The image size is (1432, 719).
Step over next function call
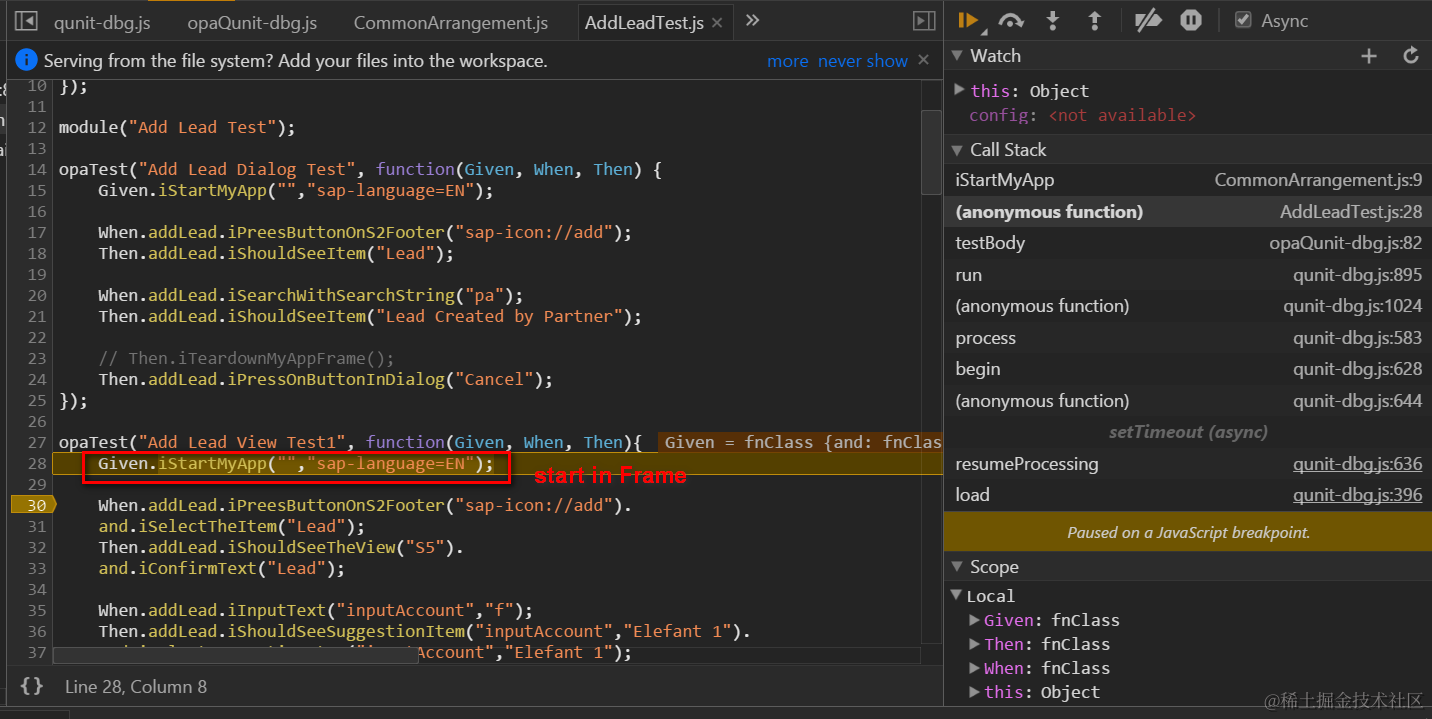coord(1011,20)
